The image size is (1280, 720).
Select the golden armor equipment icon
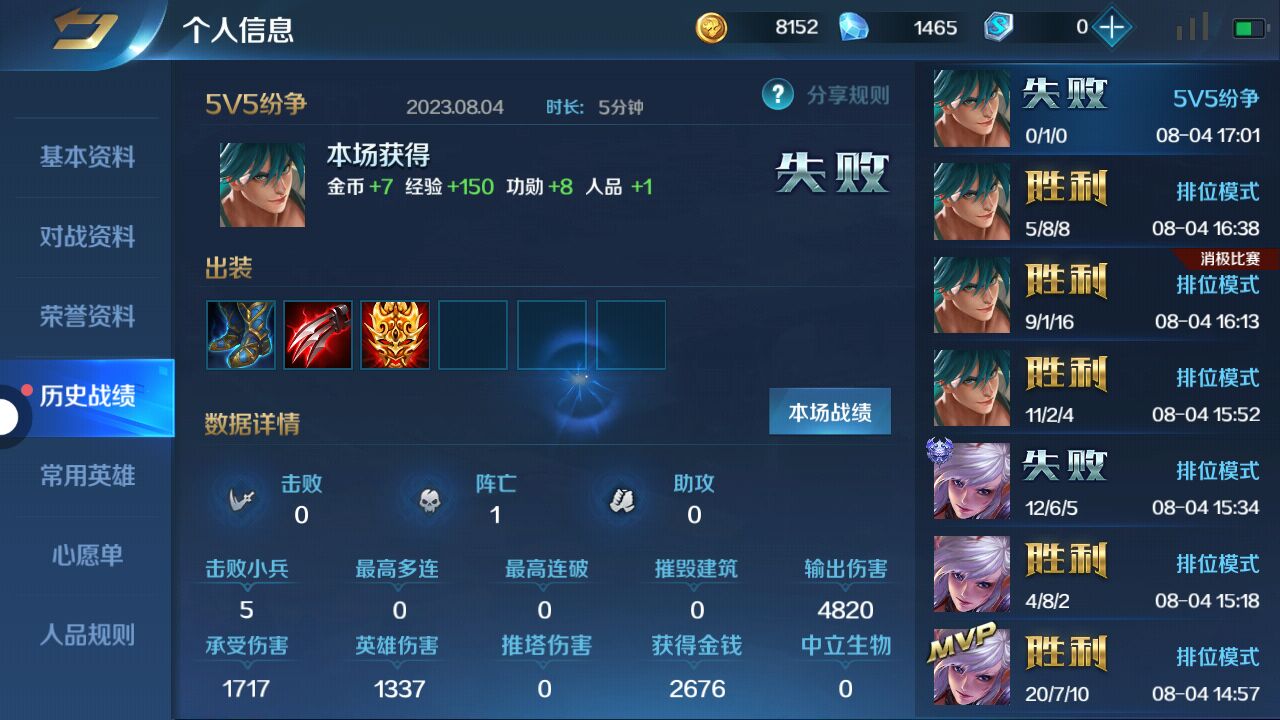pos(395,335)
